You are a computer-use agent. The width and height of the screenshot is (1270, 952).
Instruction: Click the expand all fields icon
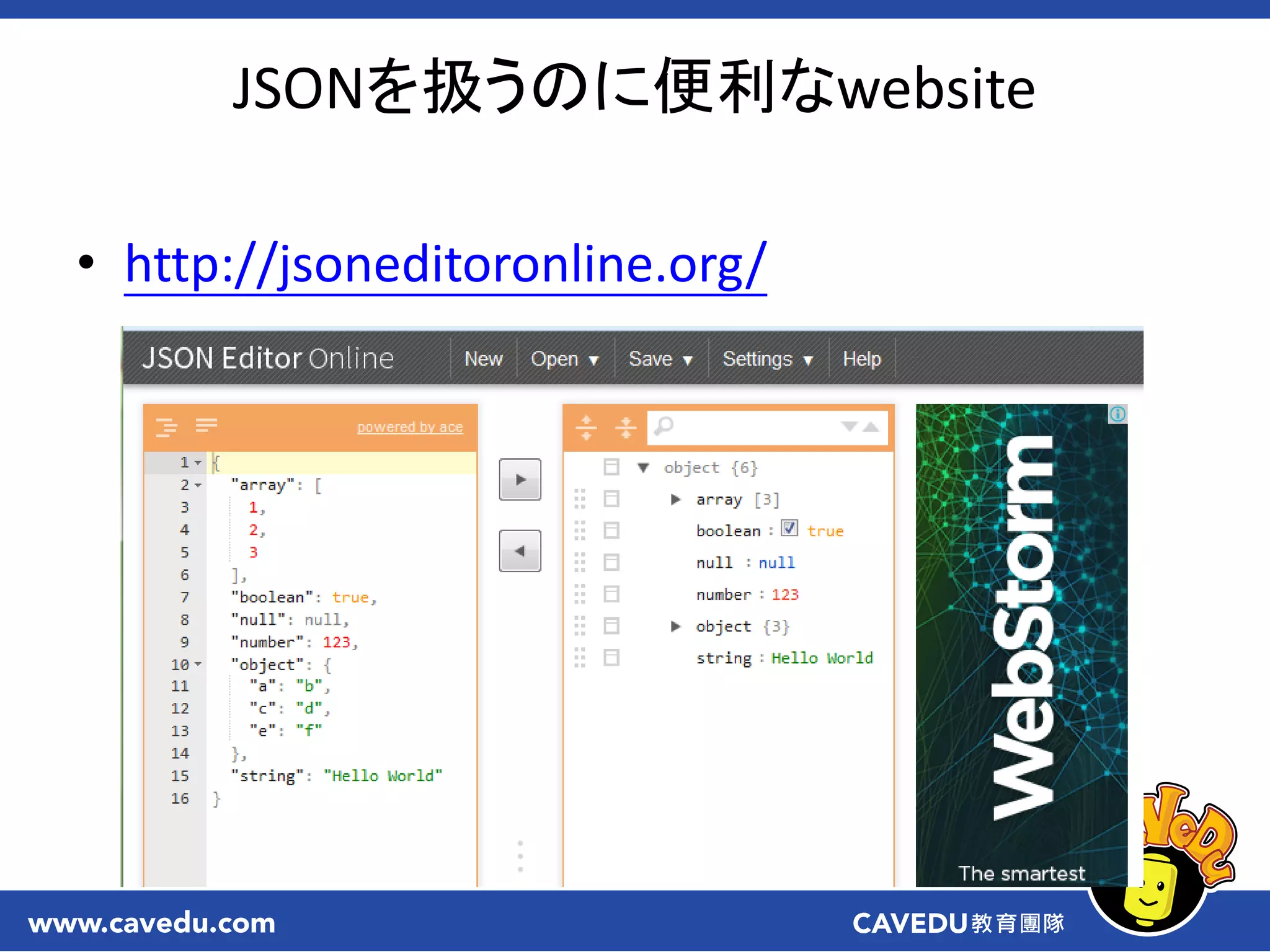(x=586, y=428)
